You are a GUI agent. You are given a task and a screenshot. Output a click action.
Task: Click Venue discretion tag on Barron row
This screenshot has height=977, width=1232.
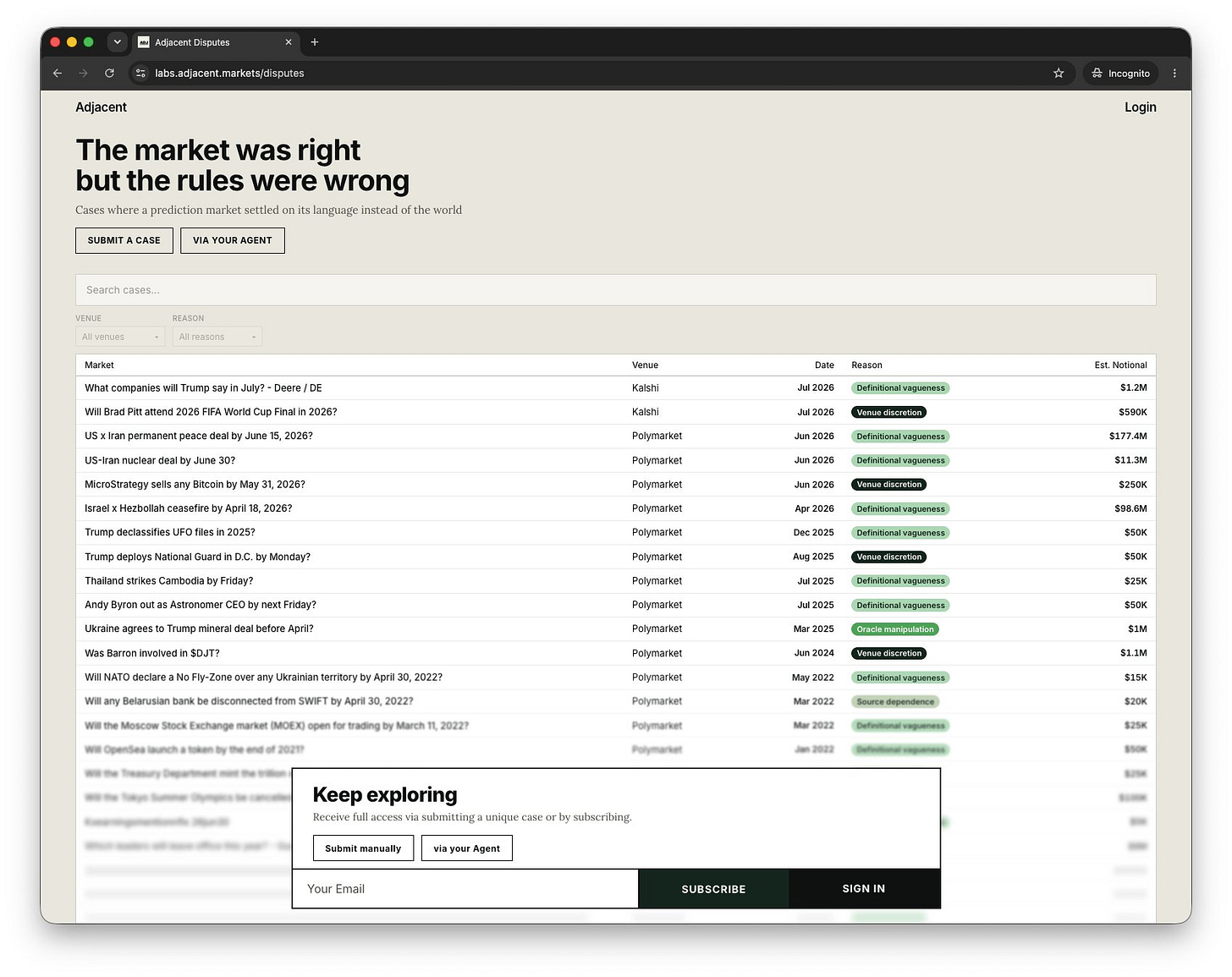[x=888, y=654]
